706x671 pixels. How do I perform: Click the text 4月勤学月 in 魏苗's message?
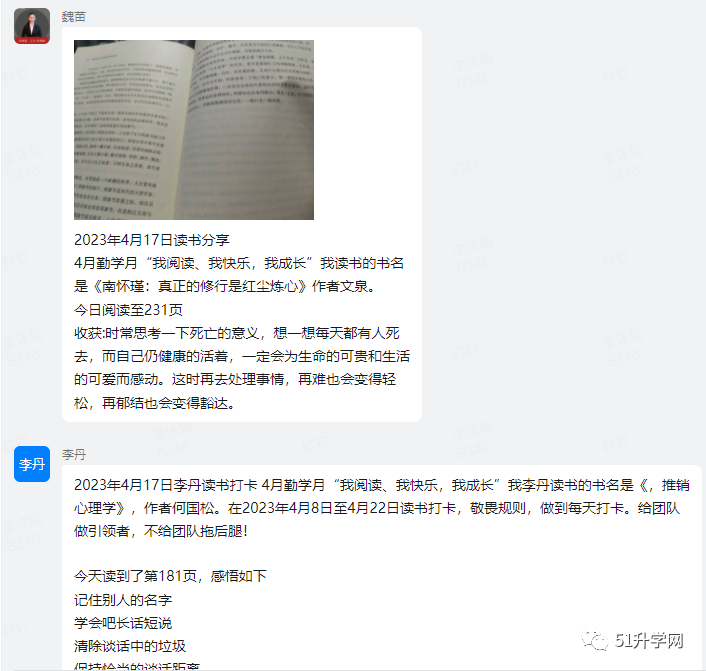pyautogui.click(x=105, y=263)
